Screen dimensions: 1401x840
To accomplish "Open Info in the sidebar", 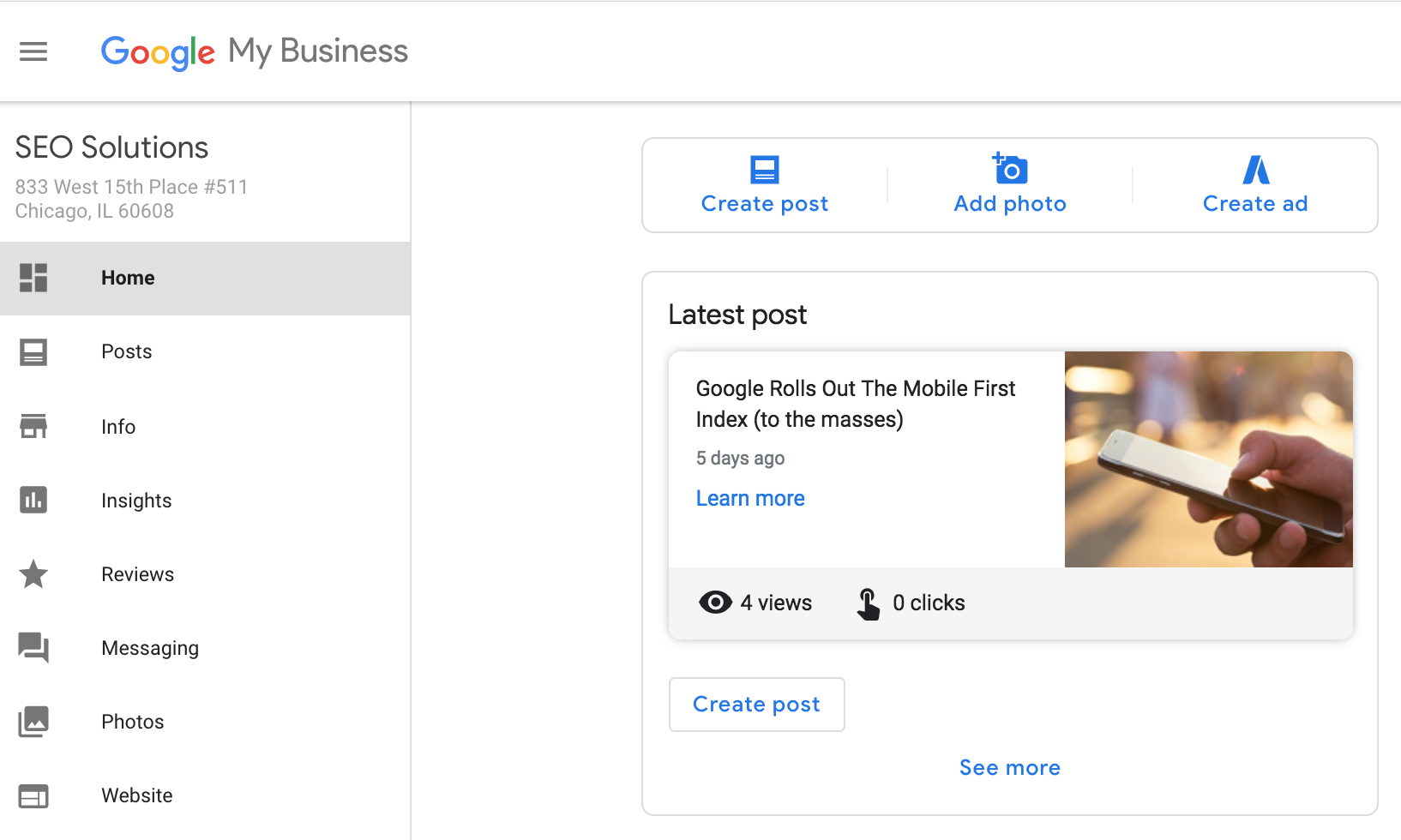I will [205, 426].
